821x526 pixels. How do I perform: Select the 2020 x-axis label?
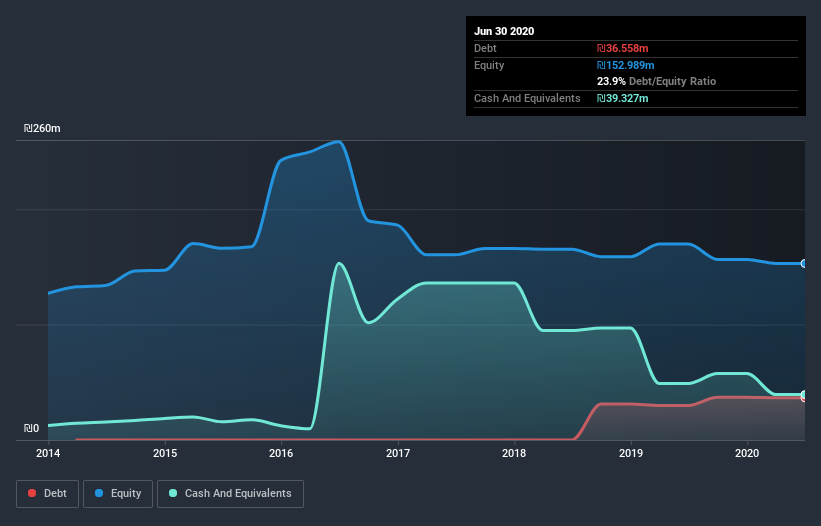747,453
